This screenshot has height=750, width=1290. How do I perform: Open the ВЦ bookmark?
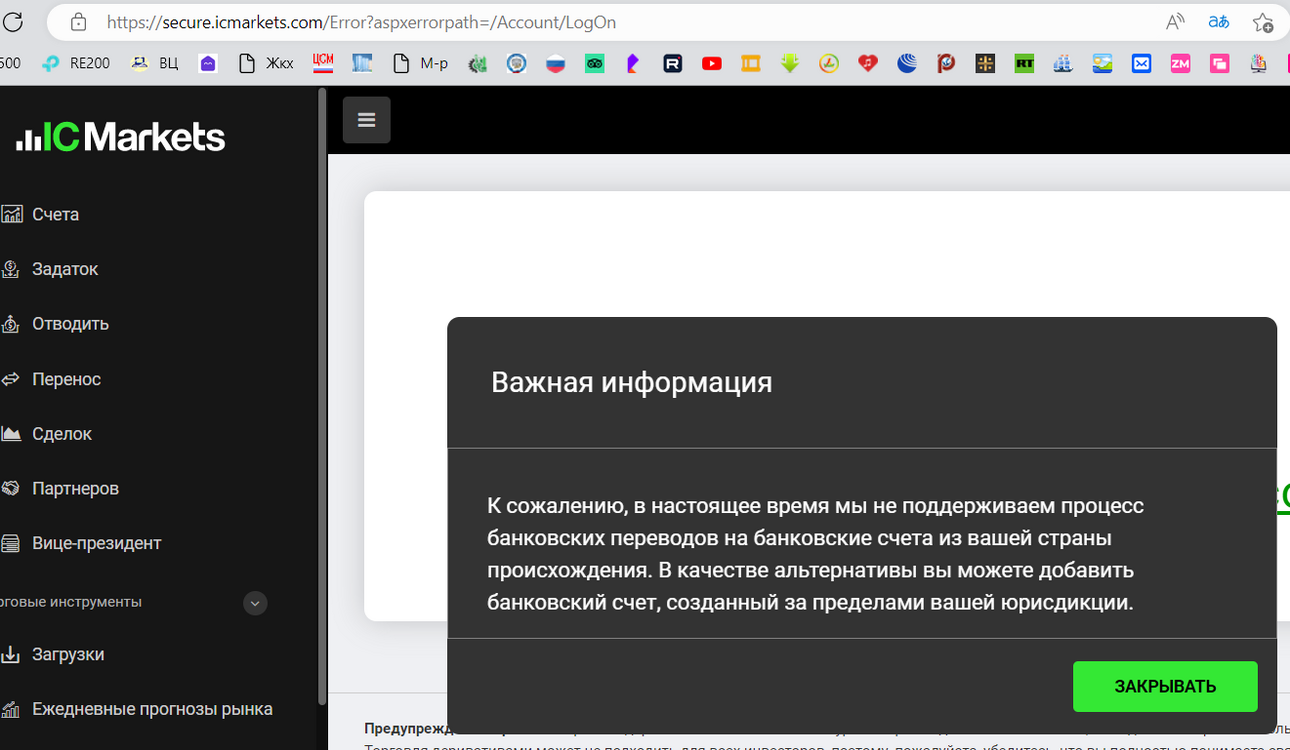pos(155,63)
